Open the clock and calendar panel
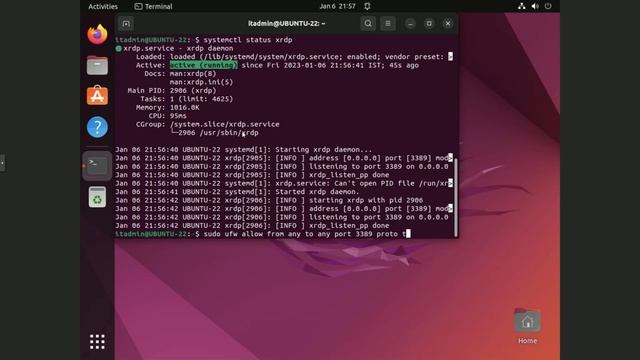 tap(338, 7)
